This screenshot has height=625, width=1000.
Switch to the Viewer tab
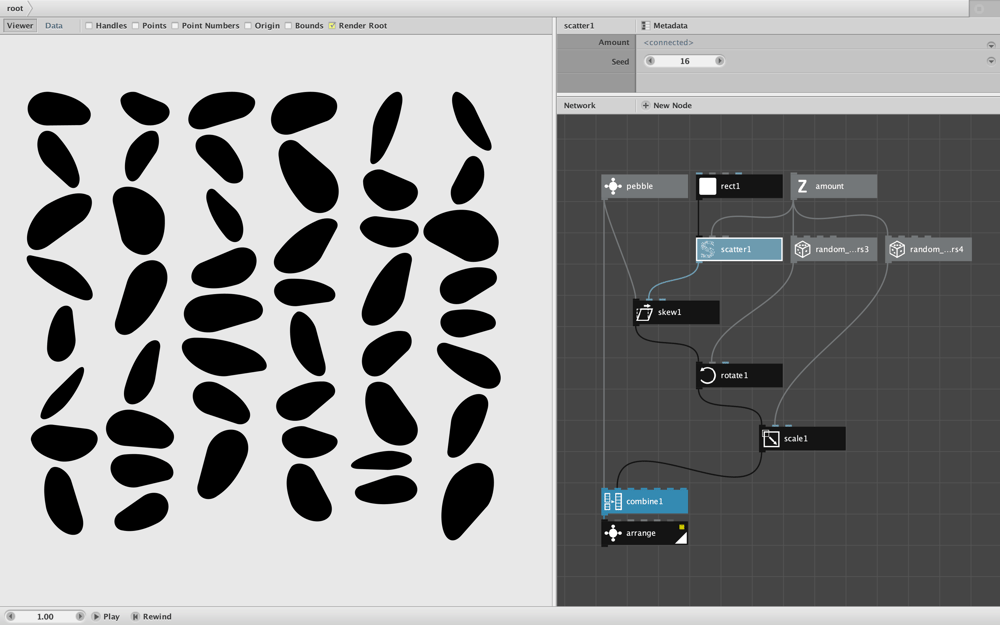click(20, 26)
